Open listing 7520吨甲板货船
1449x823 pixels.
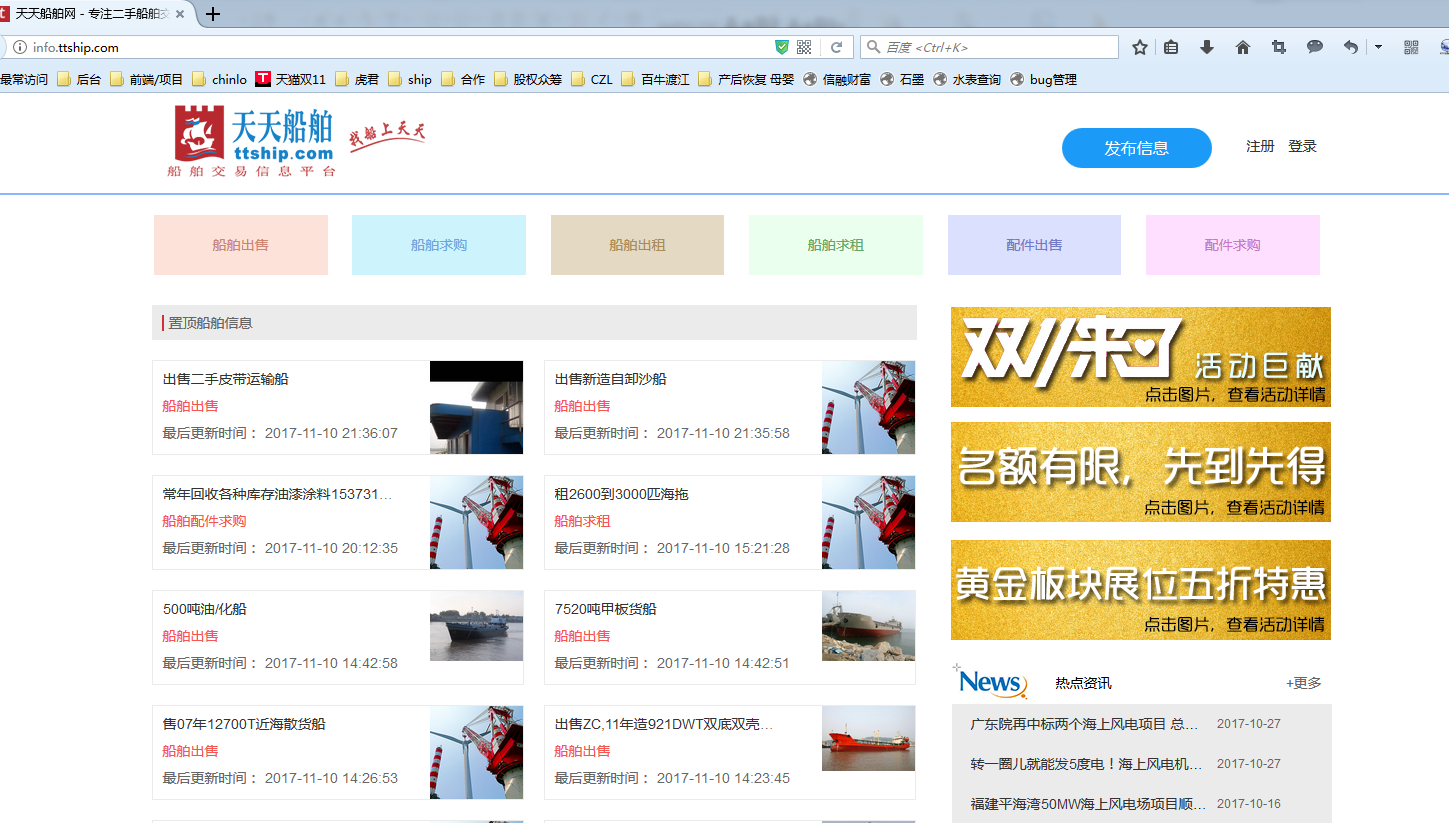tap(606, 609)
